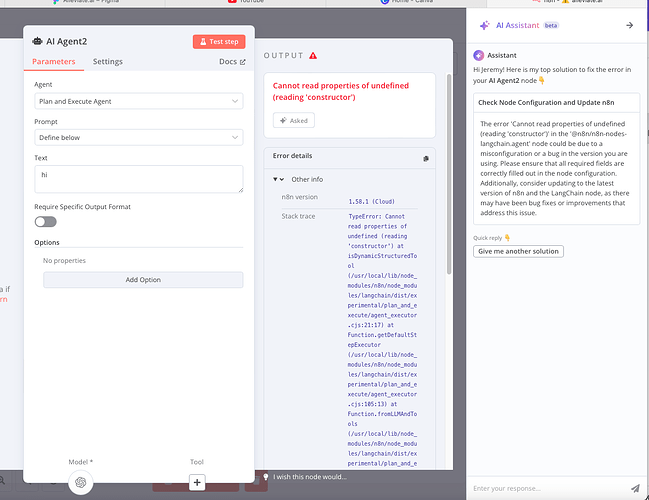
Task: Switch to the Settings tab
Action: point(108,61)
